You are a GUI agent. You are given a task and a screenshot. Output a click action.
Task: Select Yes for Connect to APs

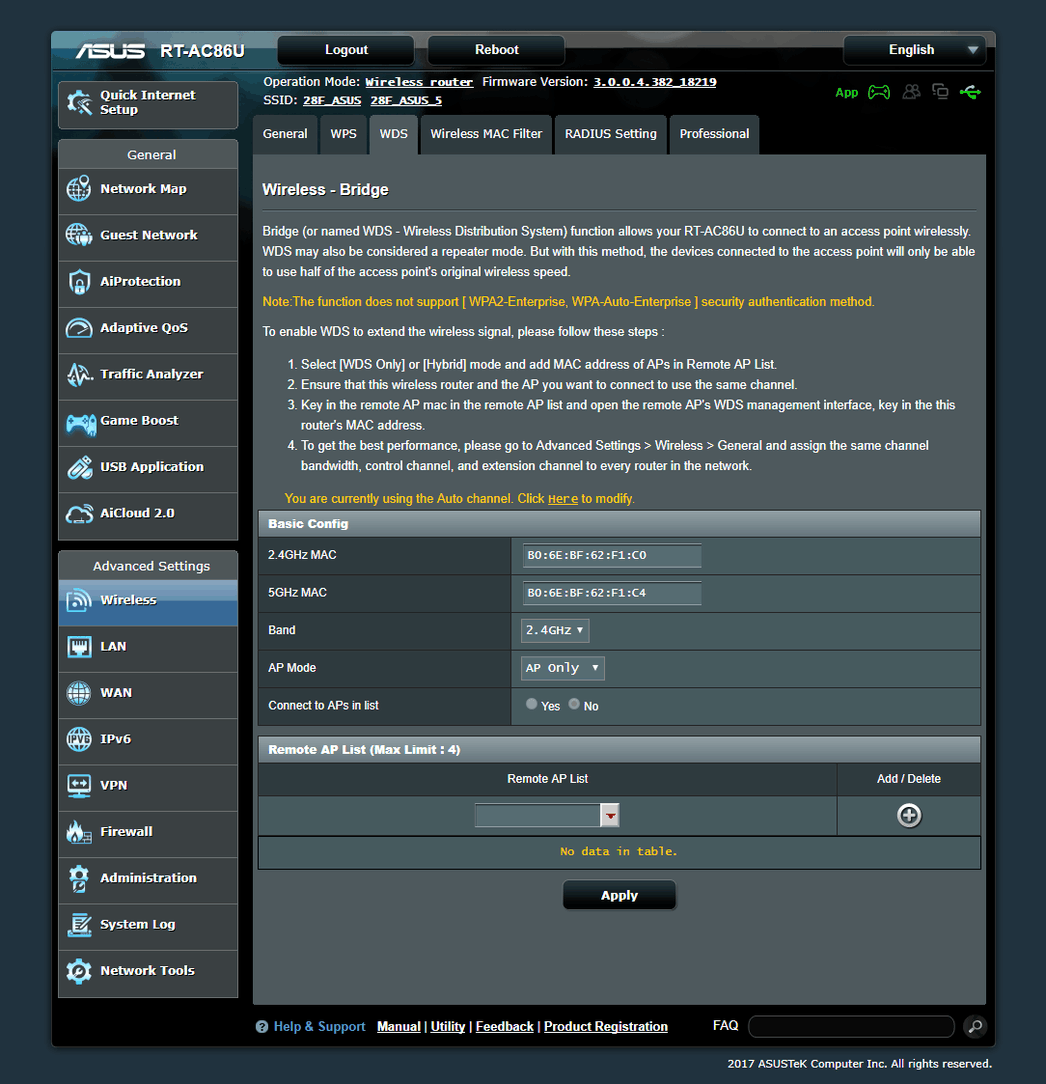click(532, 704)
